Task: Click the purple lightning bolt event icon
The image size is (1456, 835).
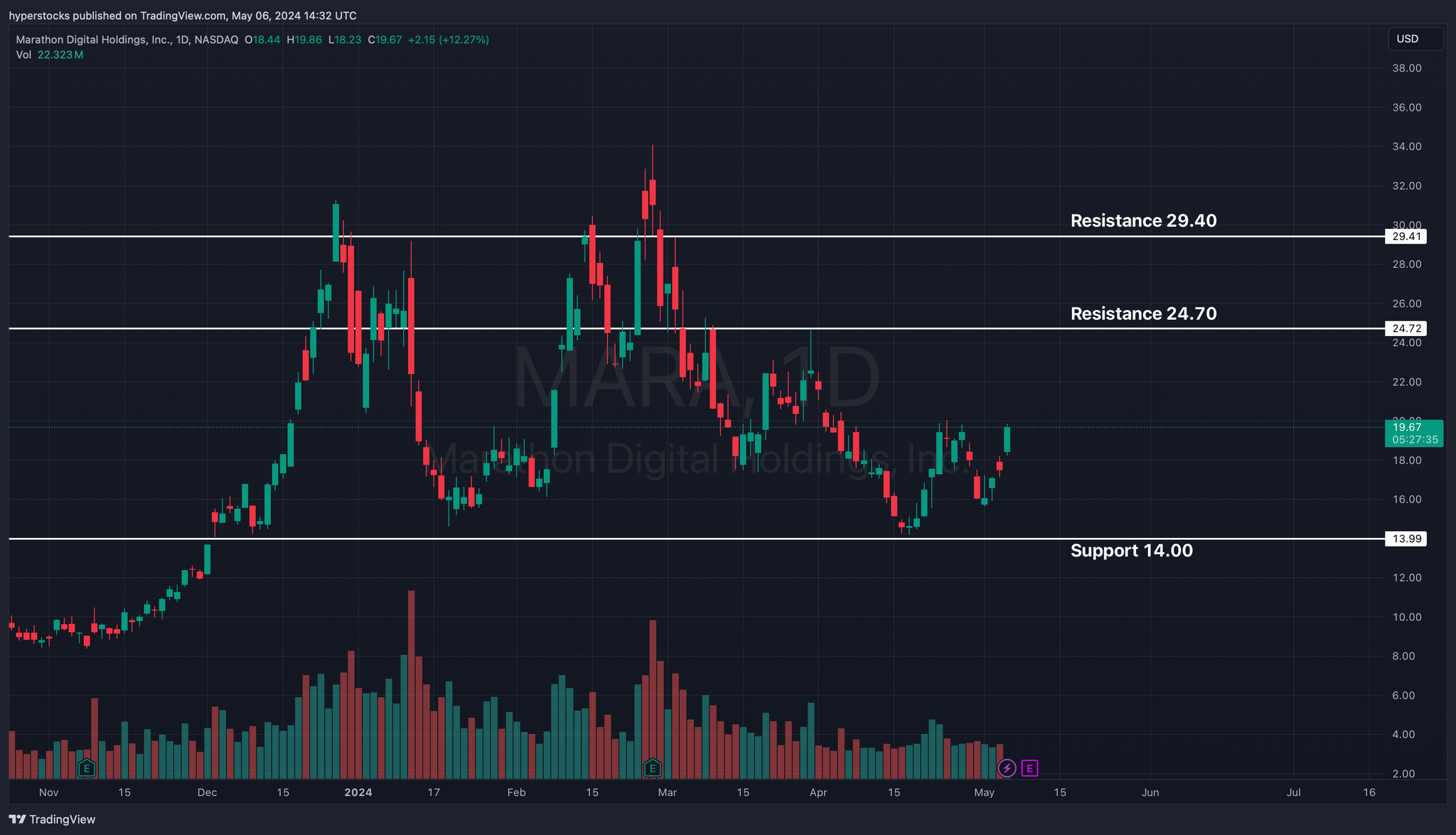Action: [x=1007, y=767]
